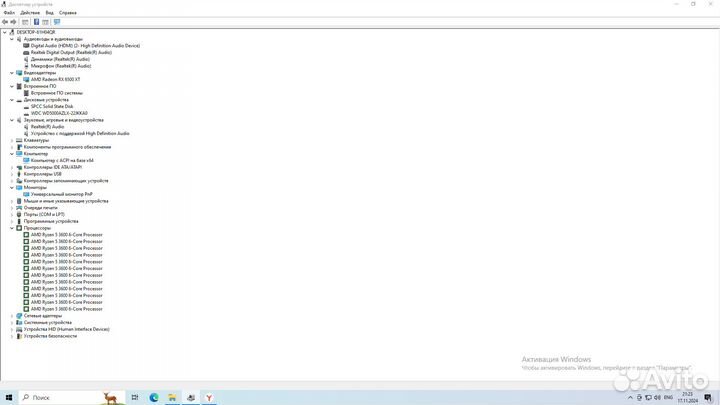Click the blue Help toolbar icon

coord(36,21)
